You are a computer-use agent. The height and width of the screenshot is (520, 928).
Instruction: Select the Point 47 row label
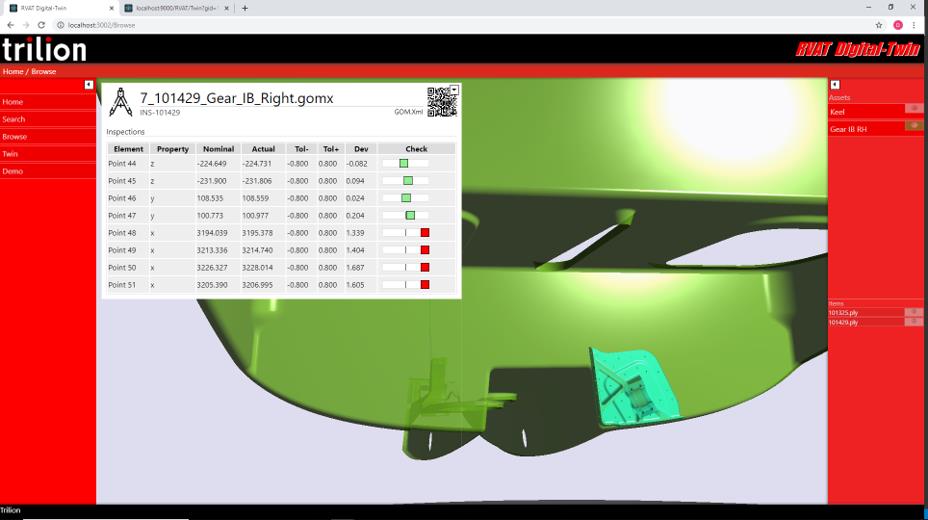(x=122, y=215)
